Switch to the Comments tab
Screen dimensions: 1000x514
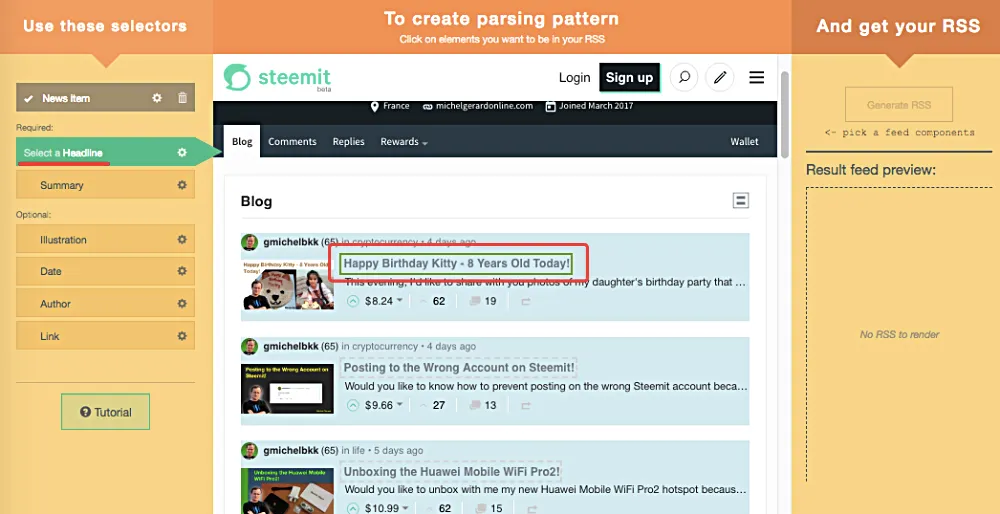[292, 142]
